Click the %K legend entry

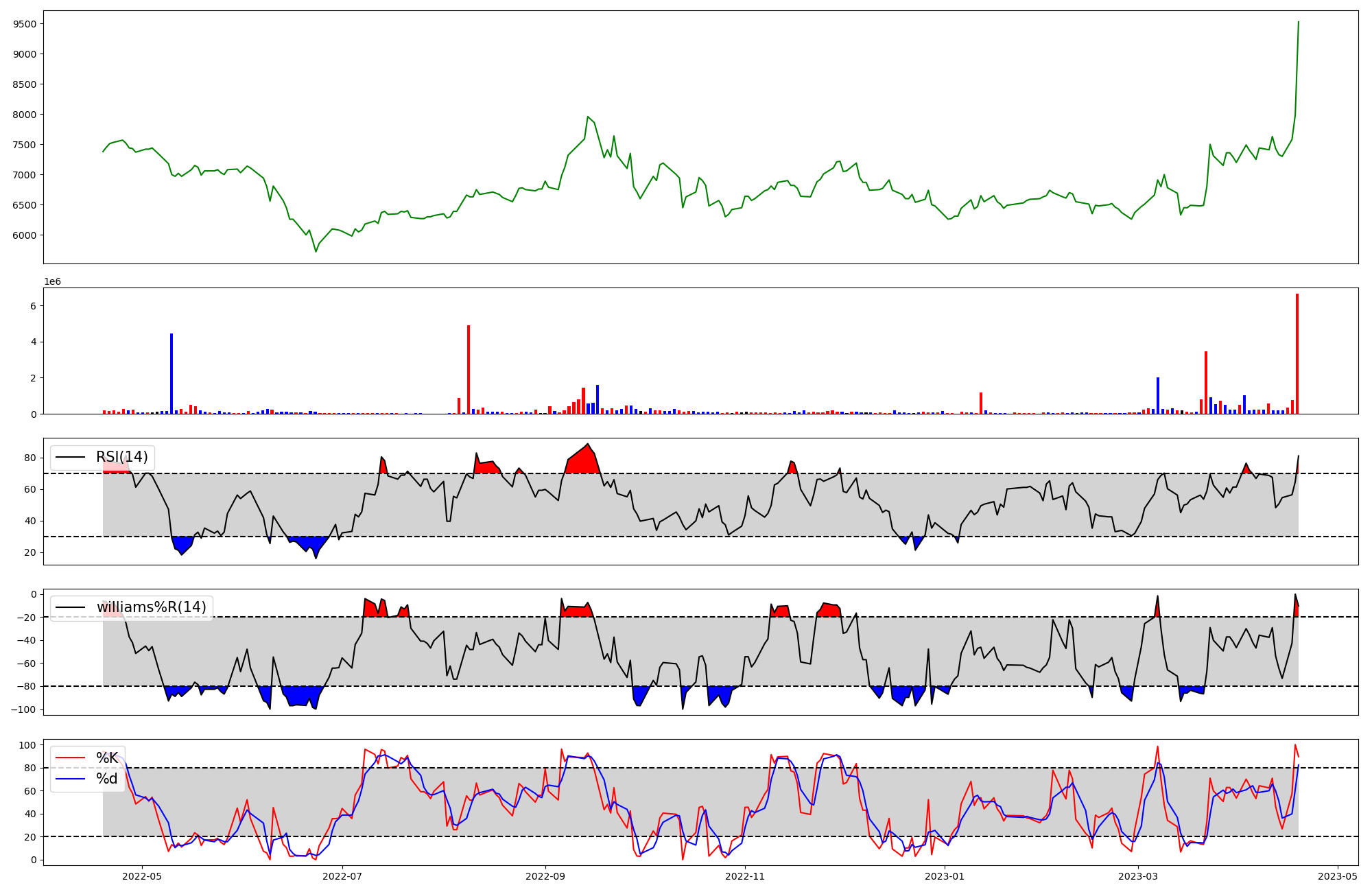[x=106, y=758]
